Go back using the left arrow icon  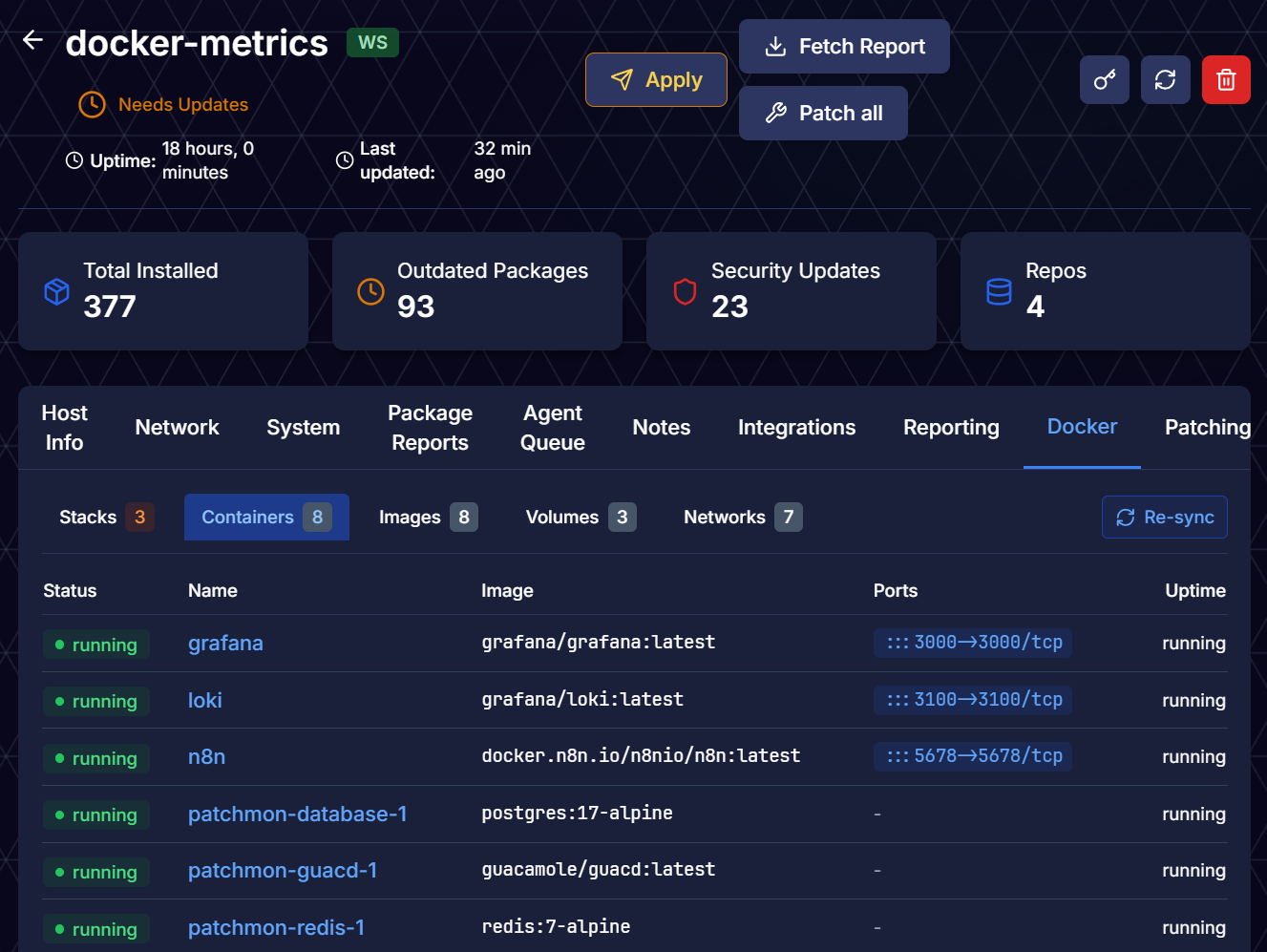click(x=32, y=40)
